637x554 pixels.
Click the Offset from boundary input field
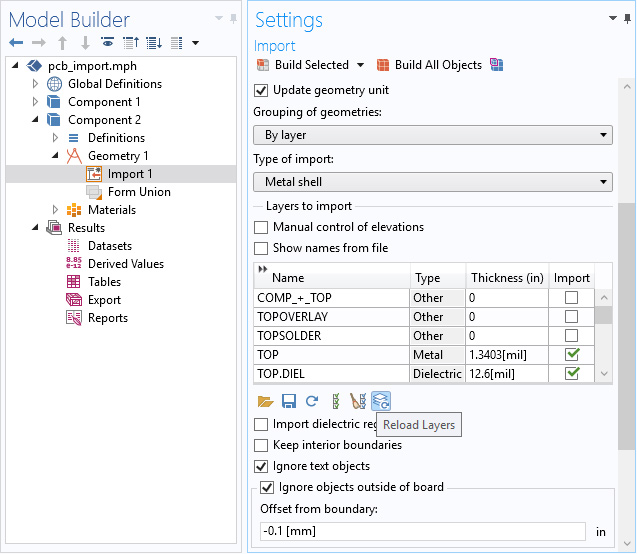423,532
